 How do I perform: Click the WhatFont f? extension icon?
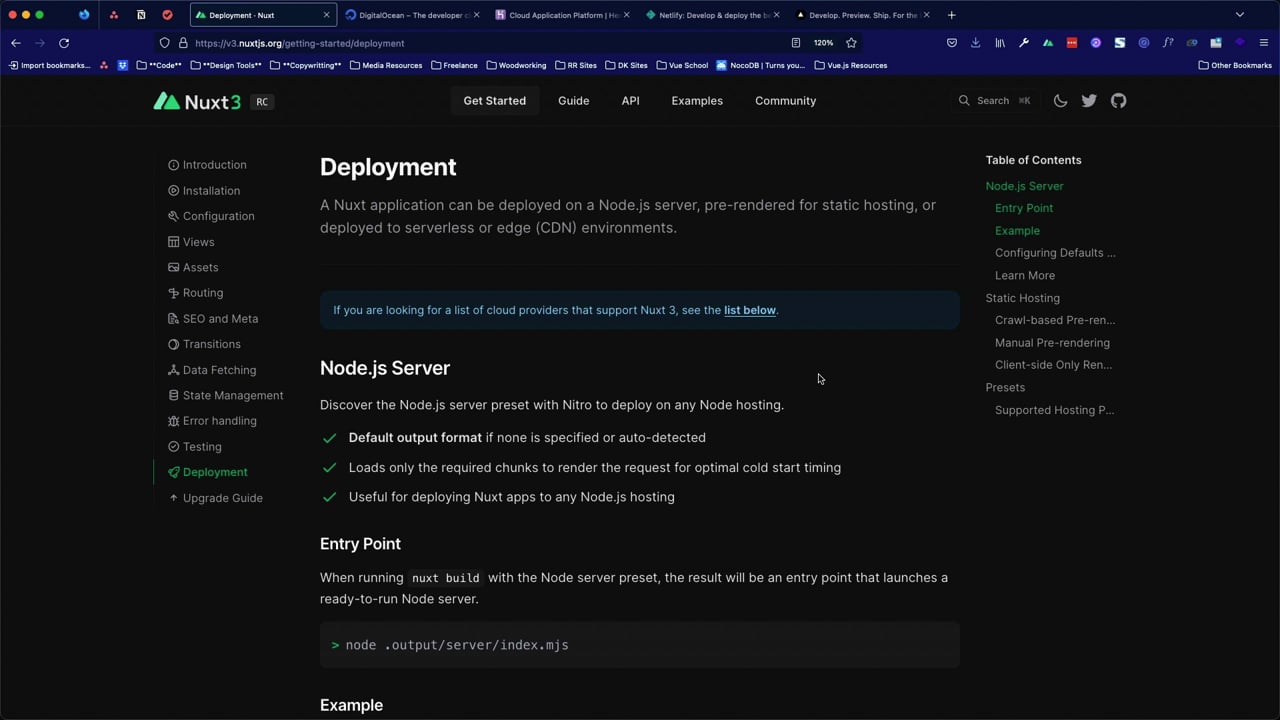click(x=1168, y=43)
